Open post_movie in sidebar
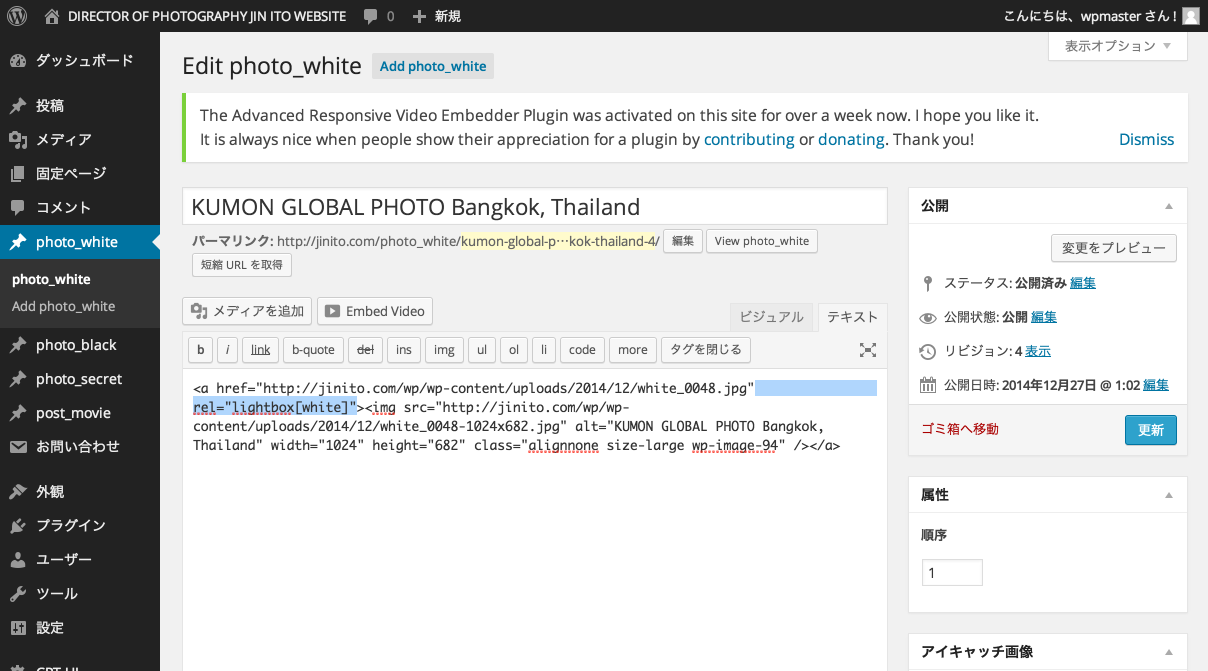 [x=80, y=413]
